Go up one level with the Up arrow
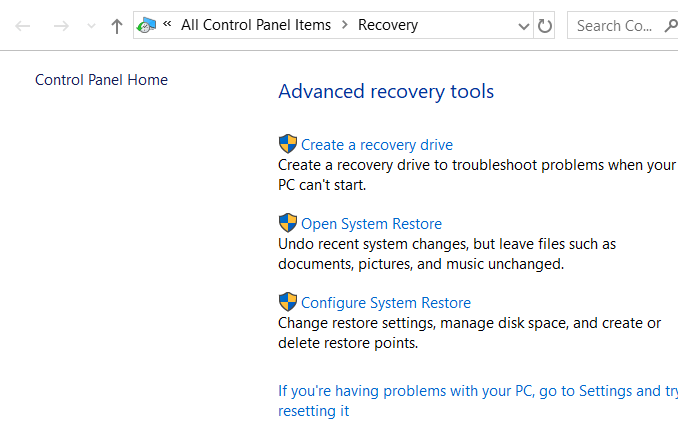Viewport: 678px width, 435px height. point(117,26)
